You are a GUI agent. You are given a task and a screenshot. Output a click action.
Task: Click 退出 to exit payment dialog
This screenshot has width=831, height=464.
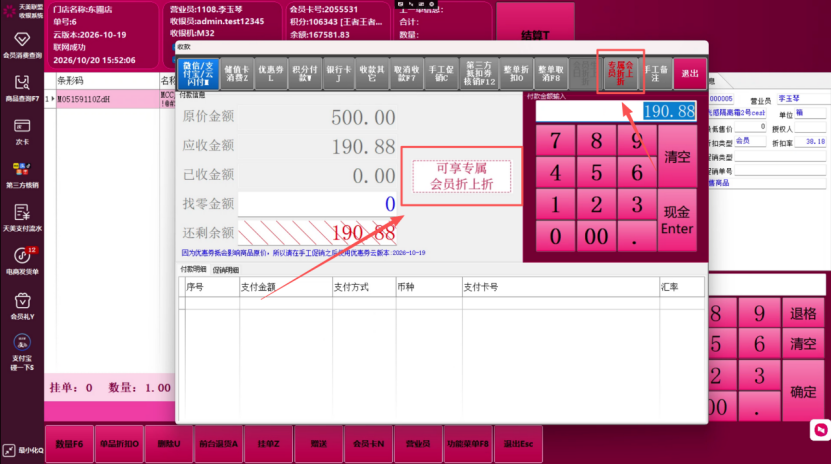click(690, 74)
